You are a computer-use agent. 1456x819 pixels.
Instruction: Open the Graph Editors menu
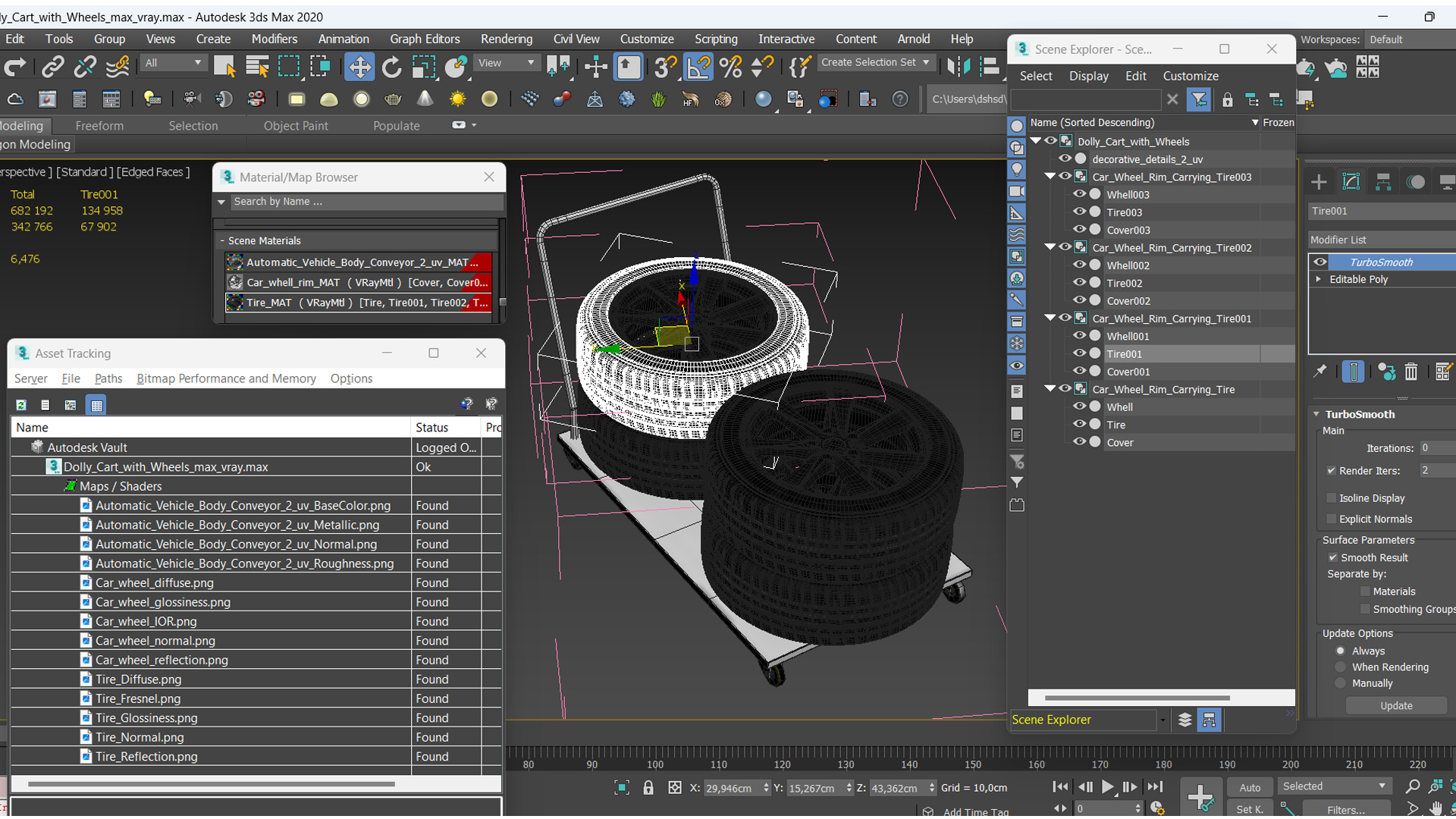tap(425, 39)
